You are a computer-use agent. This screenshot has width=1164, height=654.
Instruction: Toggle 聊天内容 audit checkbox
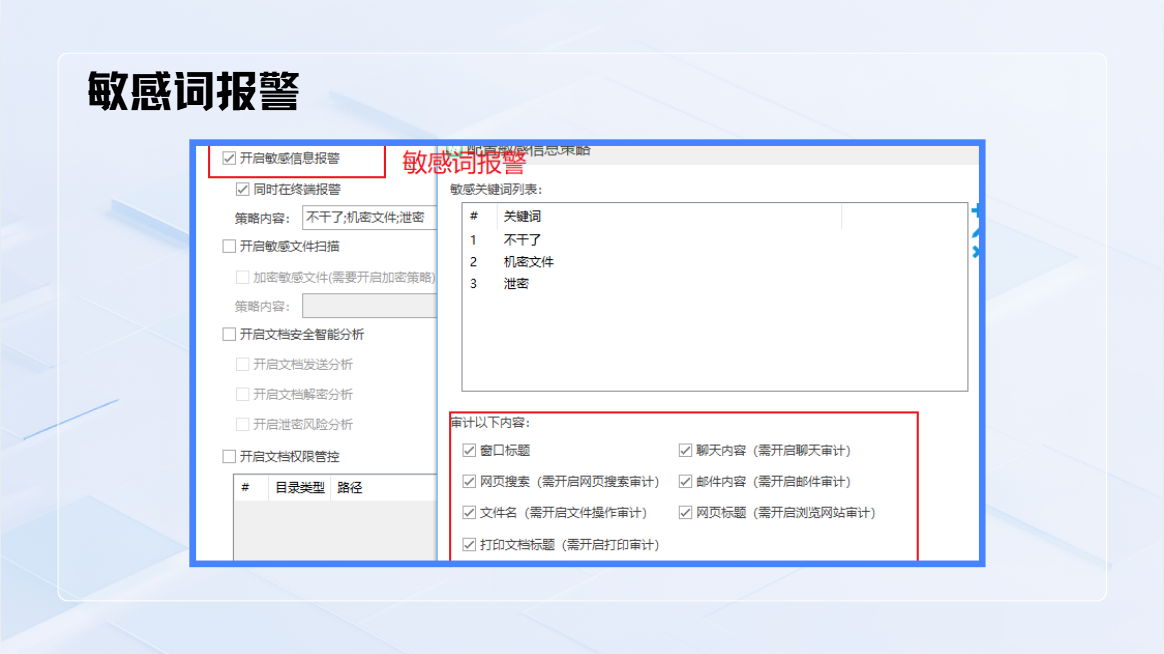tap(685, 451)
